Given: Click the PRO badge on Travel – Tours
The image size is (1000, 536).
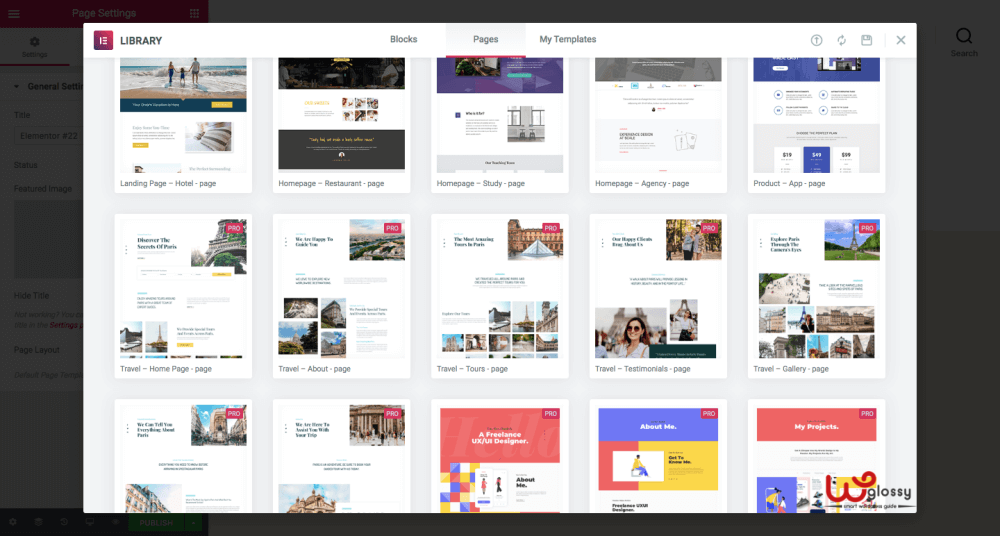Looking at the screenshot, I should [550, 228].
